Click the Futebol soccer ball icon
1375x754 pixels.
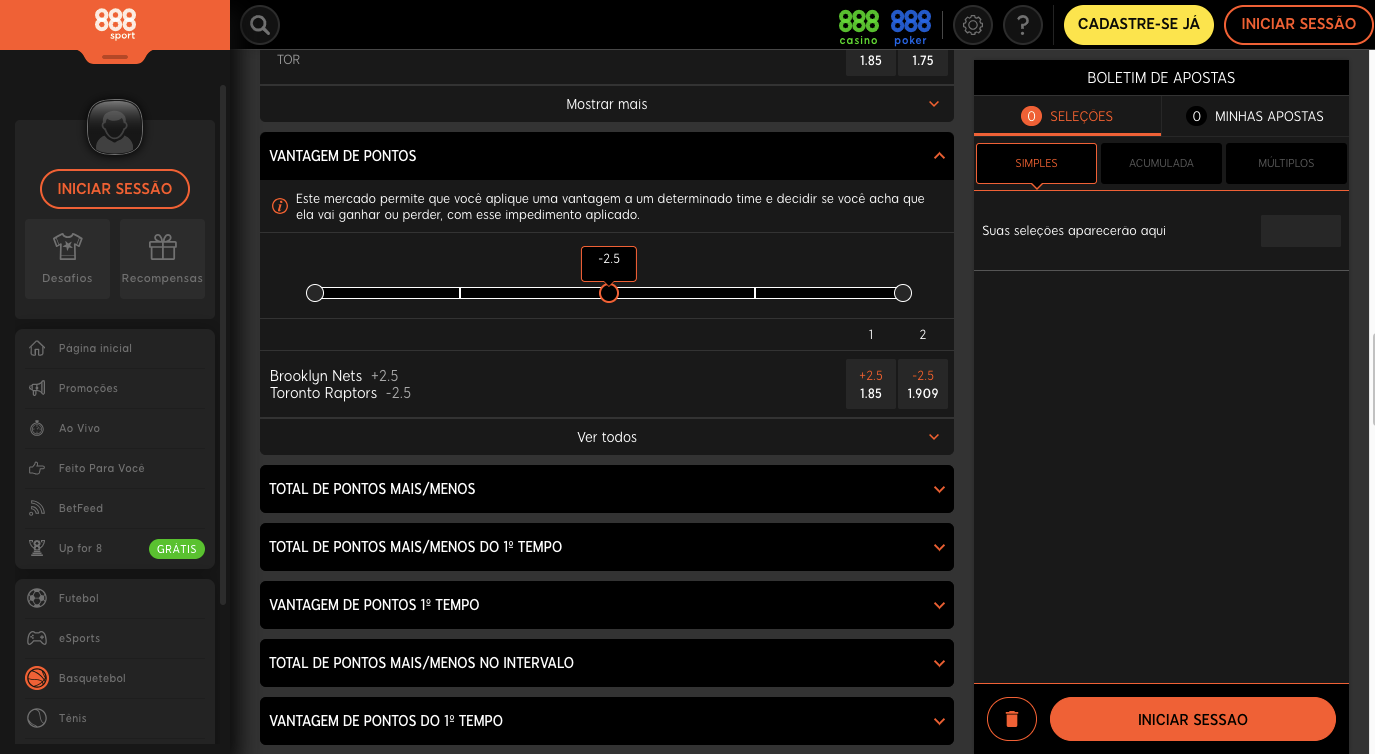37,598
